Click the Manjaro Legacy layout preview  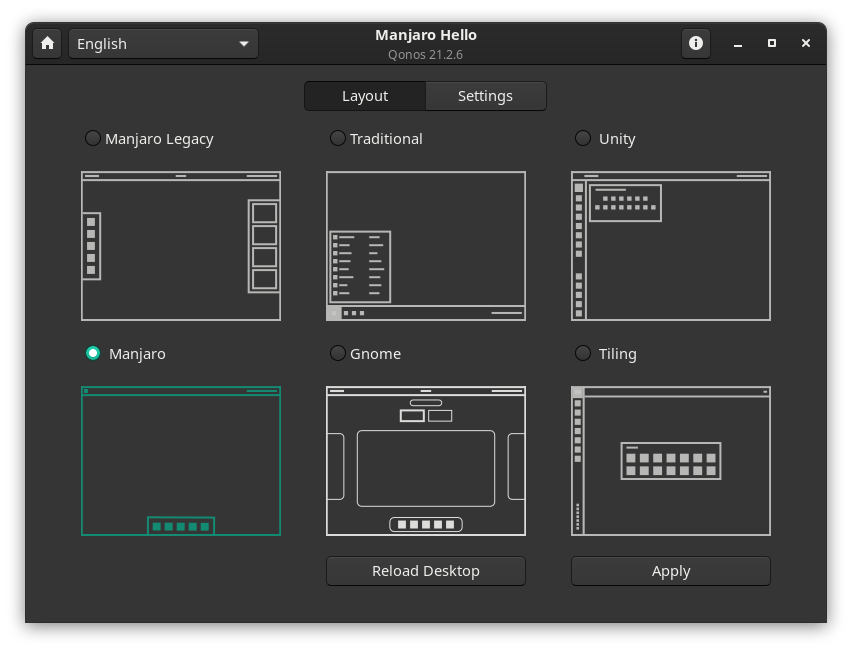click(181, 246)
